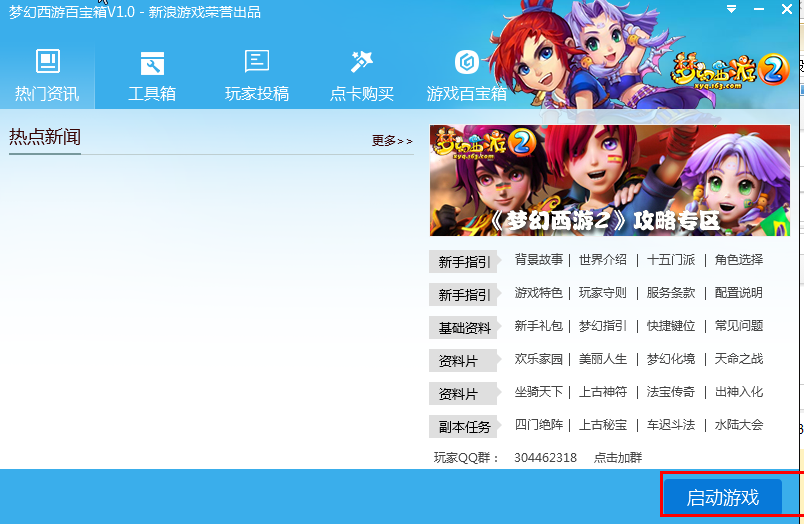The image size is (804, 524).
Task: Close the 梦幻西游百宝箱 window
Action: pyautogui.click(x=787, y=9)
